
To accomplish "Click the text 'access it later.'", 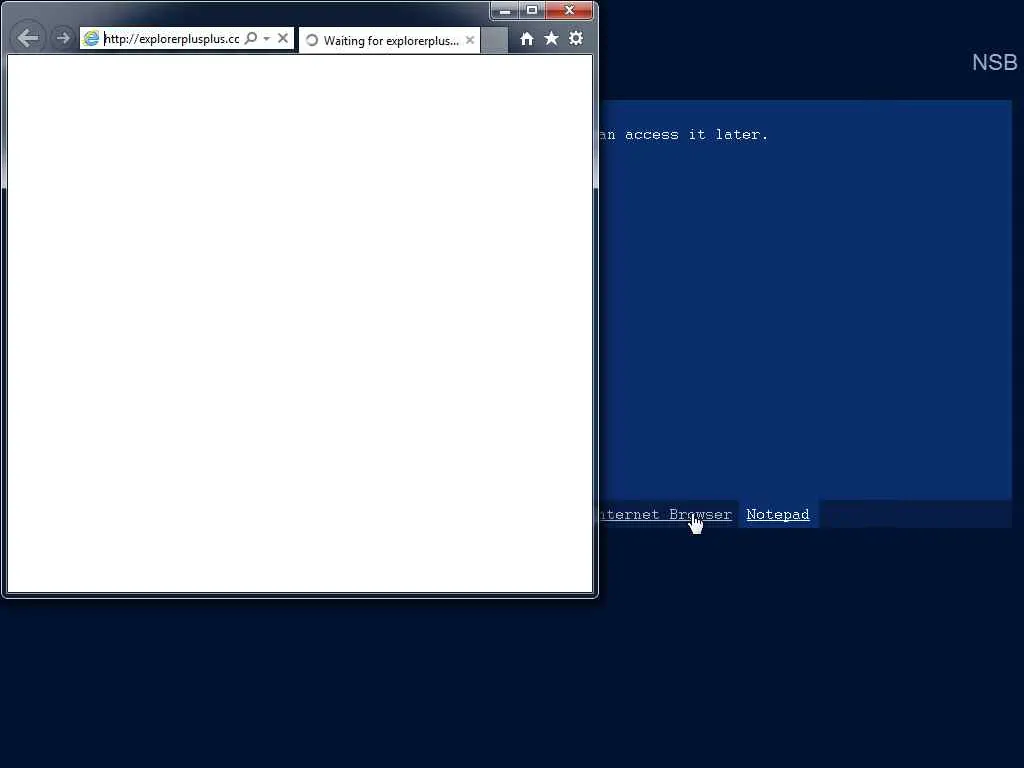I will coord(696,135).
